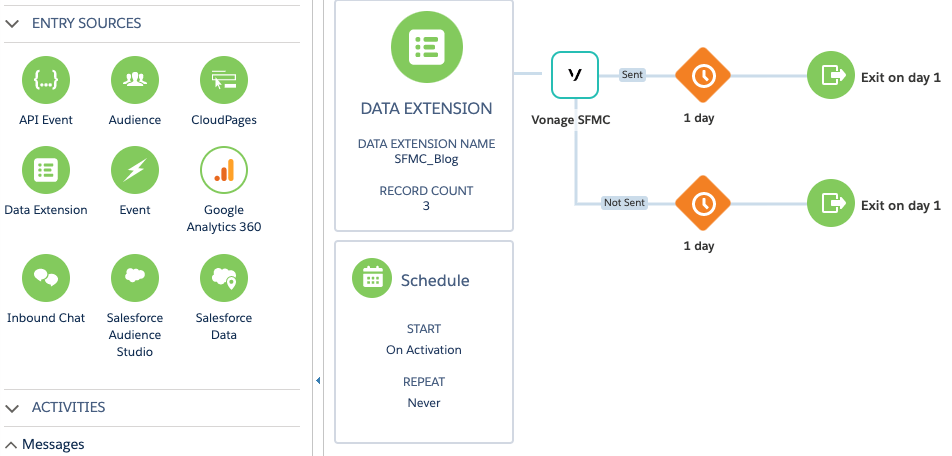This screenshot has width=952, height=456.
Task: Select the Event lightning bolt icon
Action: pyautogui.click(x=135, y=170)
